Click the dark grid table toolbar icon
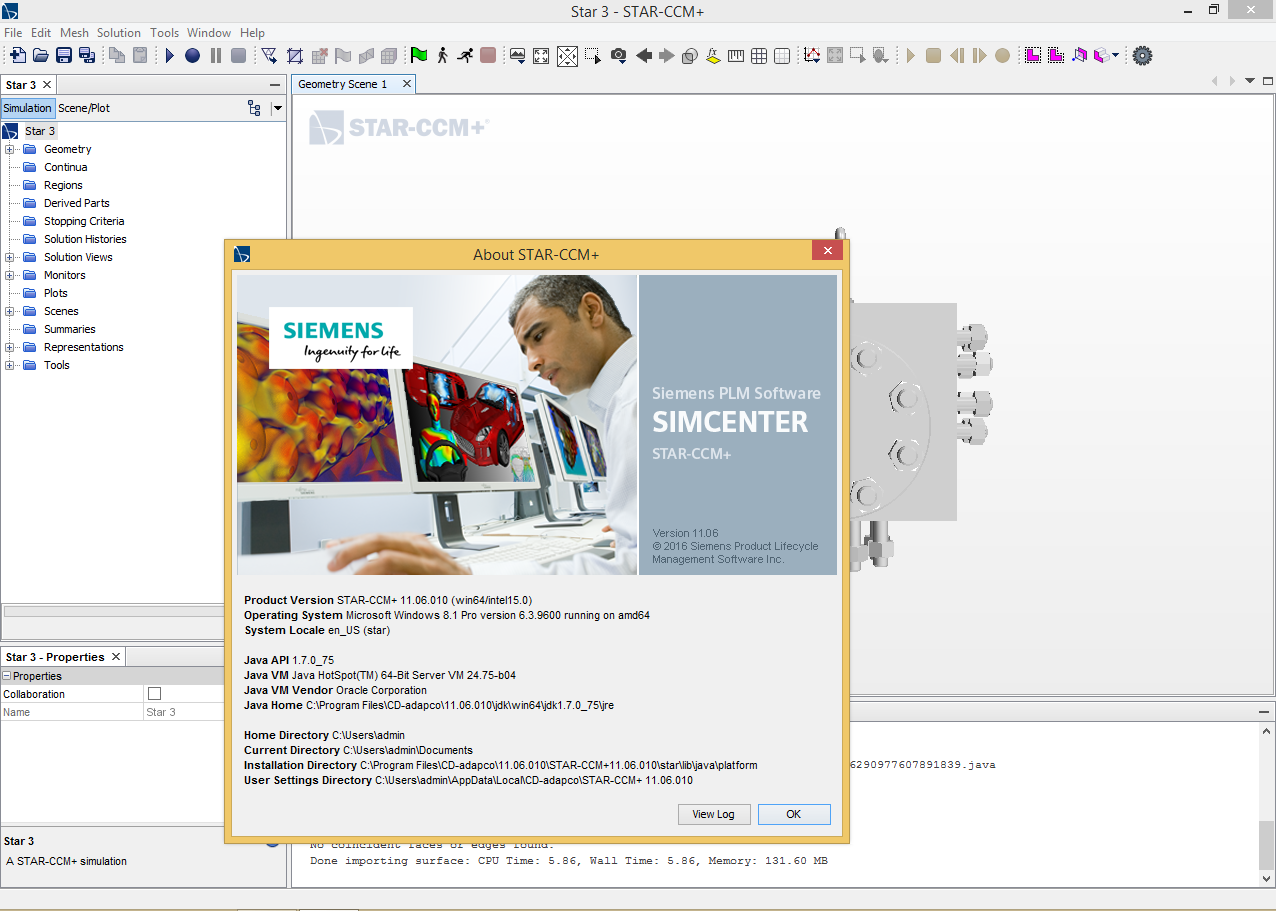1276x911 pixels. coord(759,56)
